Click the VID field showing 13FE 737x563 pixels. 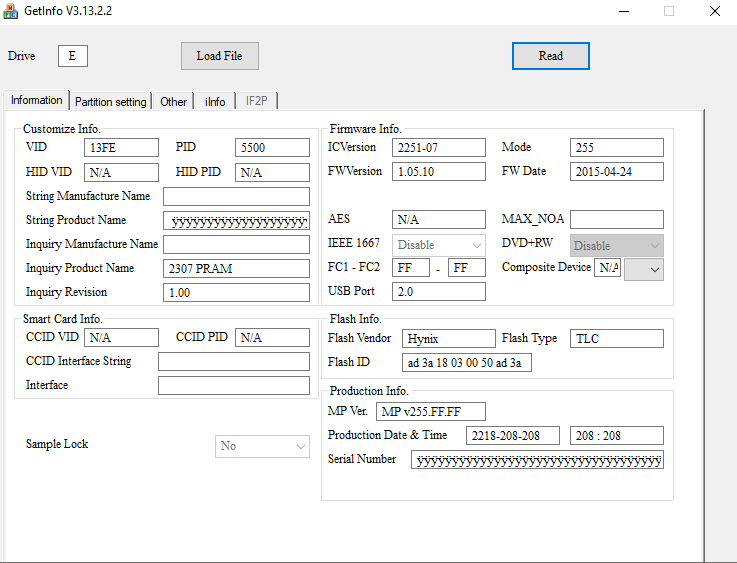coord(121,148)
